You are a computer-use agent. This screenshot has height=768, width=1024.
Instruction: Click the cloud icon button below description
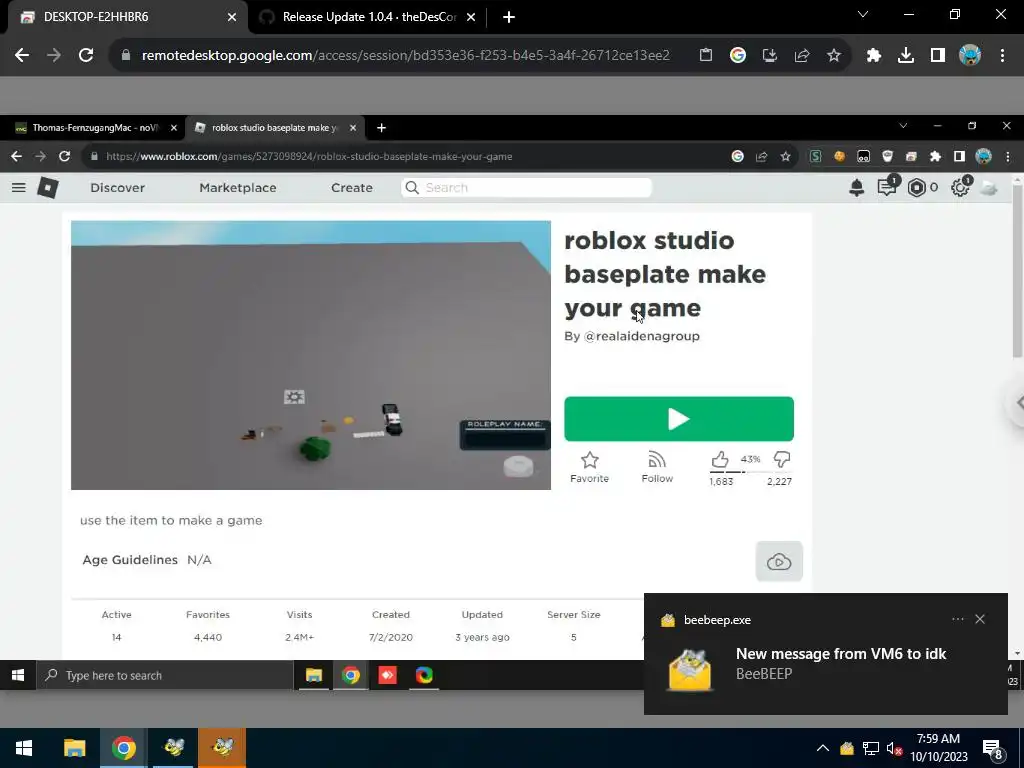pyautogui.click(x=779, y=561)
